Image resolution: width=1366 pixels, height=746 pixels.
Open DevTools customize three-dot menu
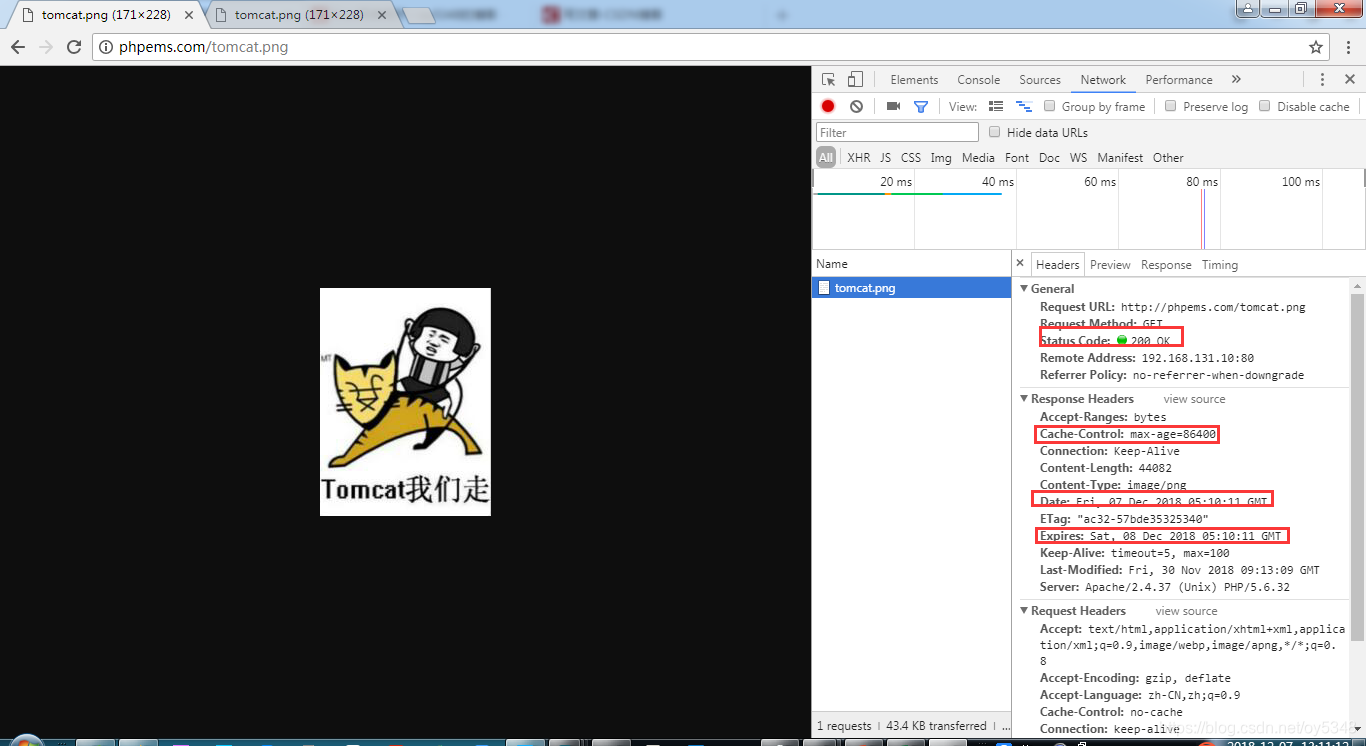tap(1322, 80)
